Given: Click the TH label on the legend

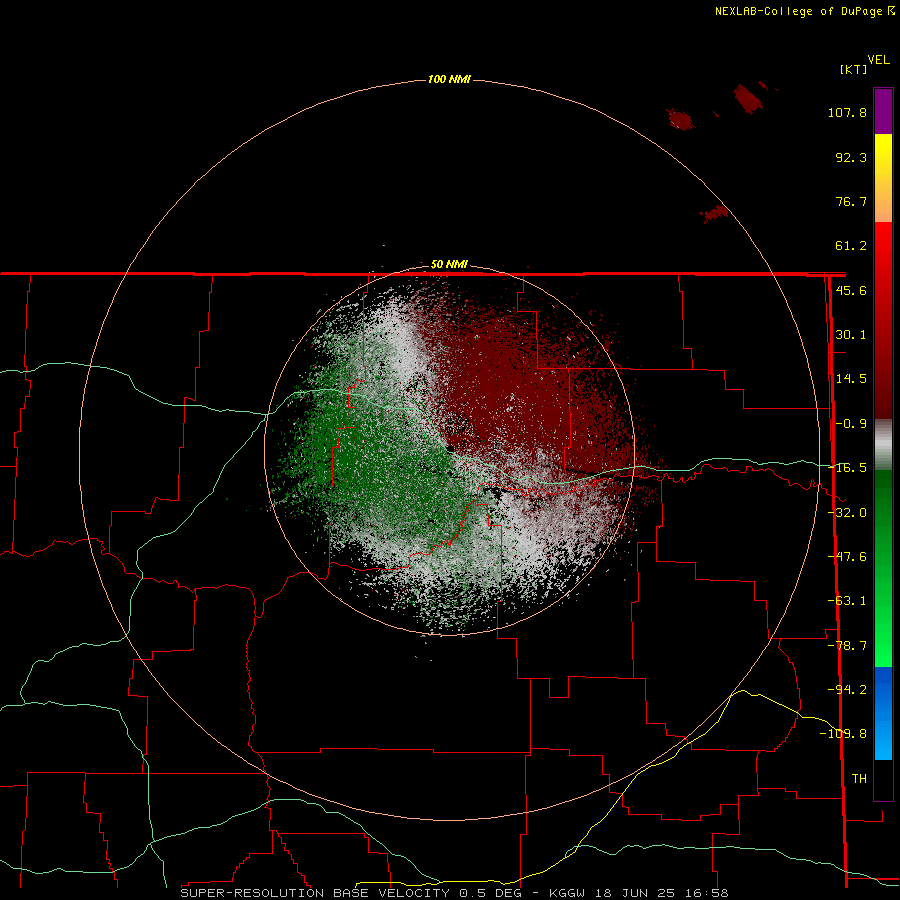Looking at the screenshot, I should (859, 779).
